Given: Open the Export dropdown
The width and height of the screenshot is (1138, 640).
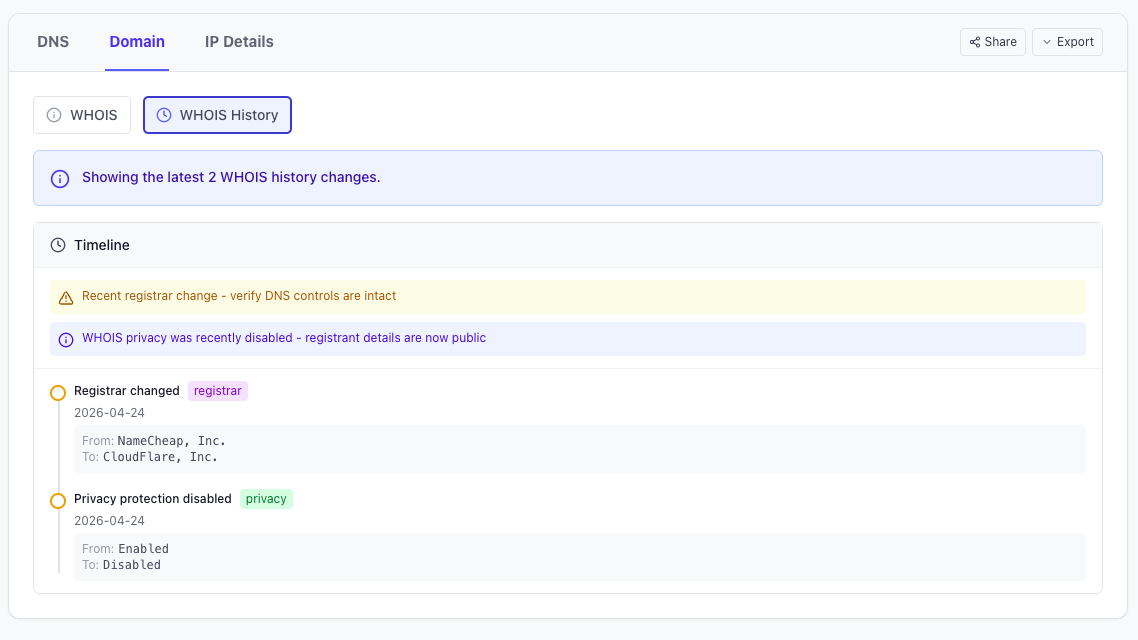Looking at the screenshot, I should [1067, 42].
